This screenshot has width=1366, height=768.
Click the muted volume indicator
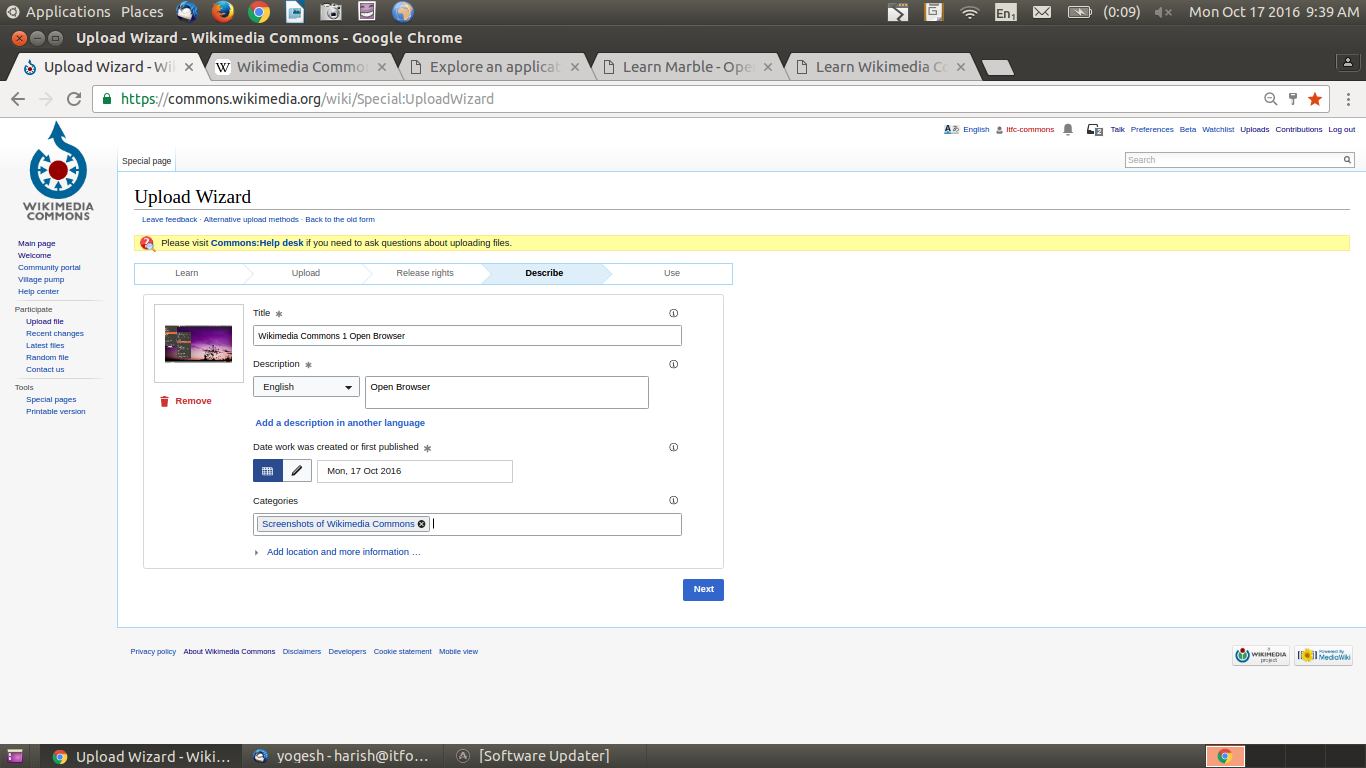1163,12
